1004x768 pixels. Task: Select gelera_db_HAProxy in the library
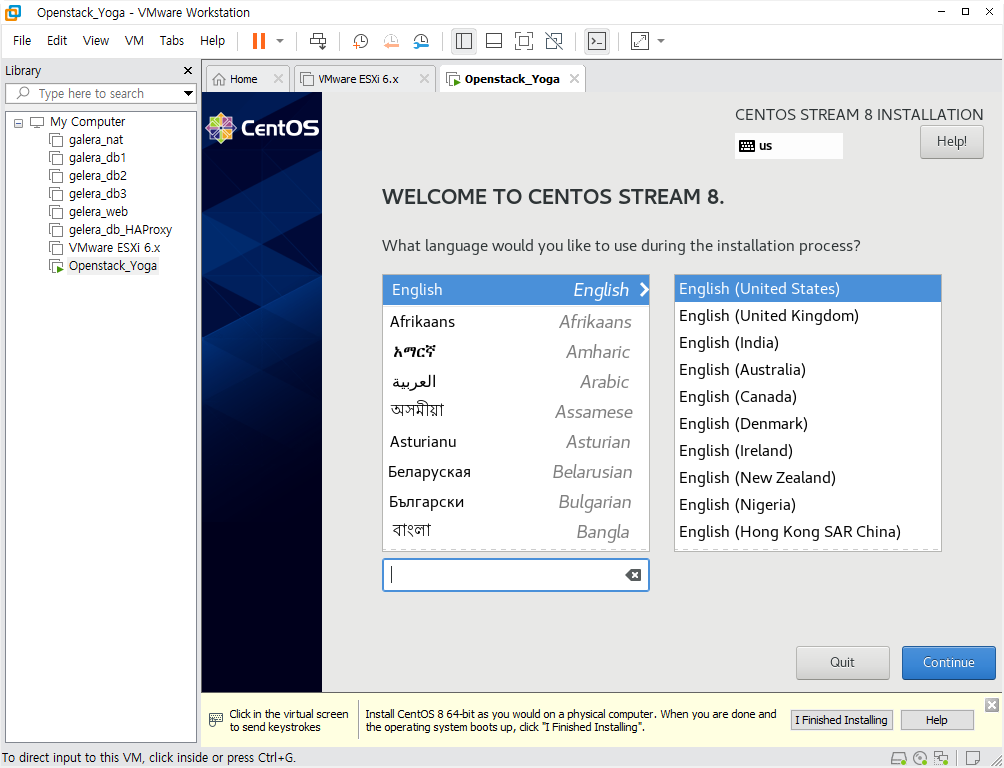tap(120, 229)
